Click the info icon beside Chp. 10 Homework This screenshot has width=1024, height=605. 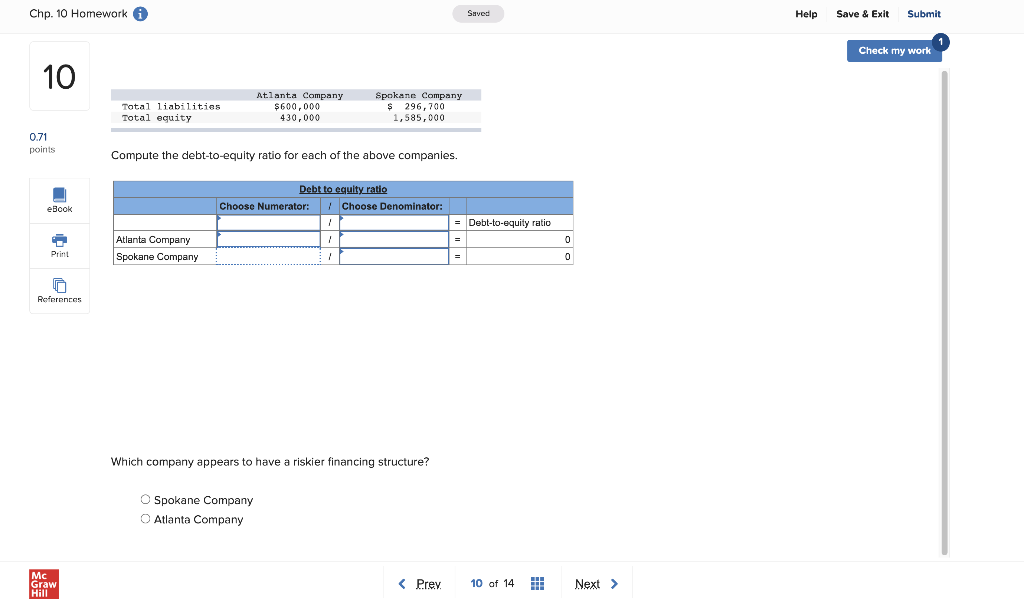coord(138,13)
